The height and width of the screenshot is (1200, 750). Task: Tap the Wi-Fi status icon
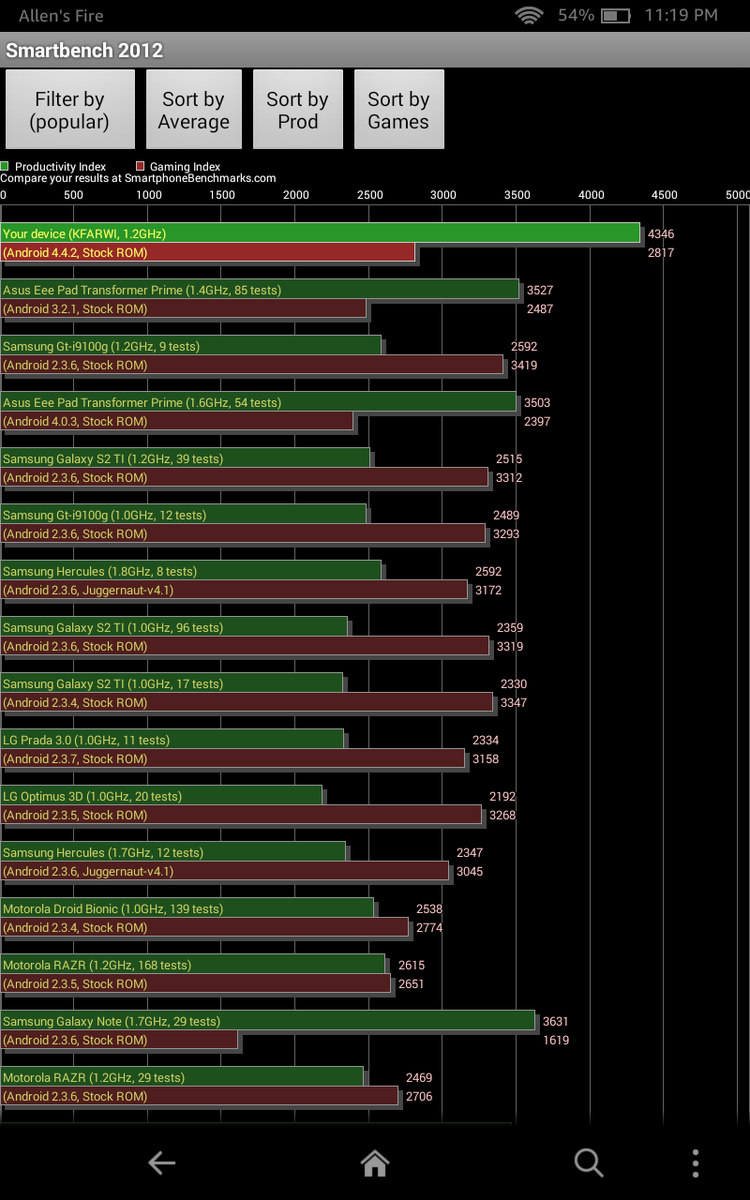(530, 15)
